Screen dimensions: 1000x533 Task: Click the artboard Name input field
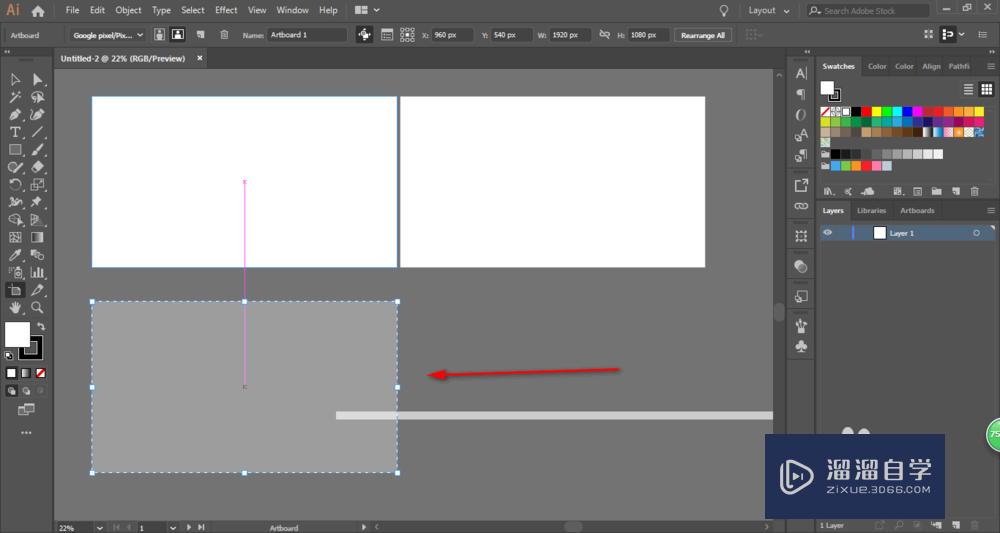[x=307, y=35]
